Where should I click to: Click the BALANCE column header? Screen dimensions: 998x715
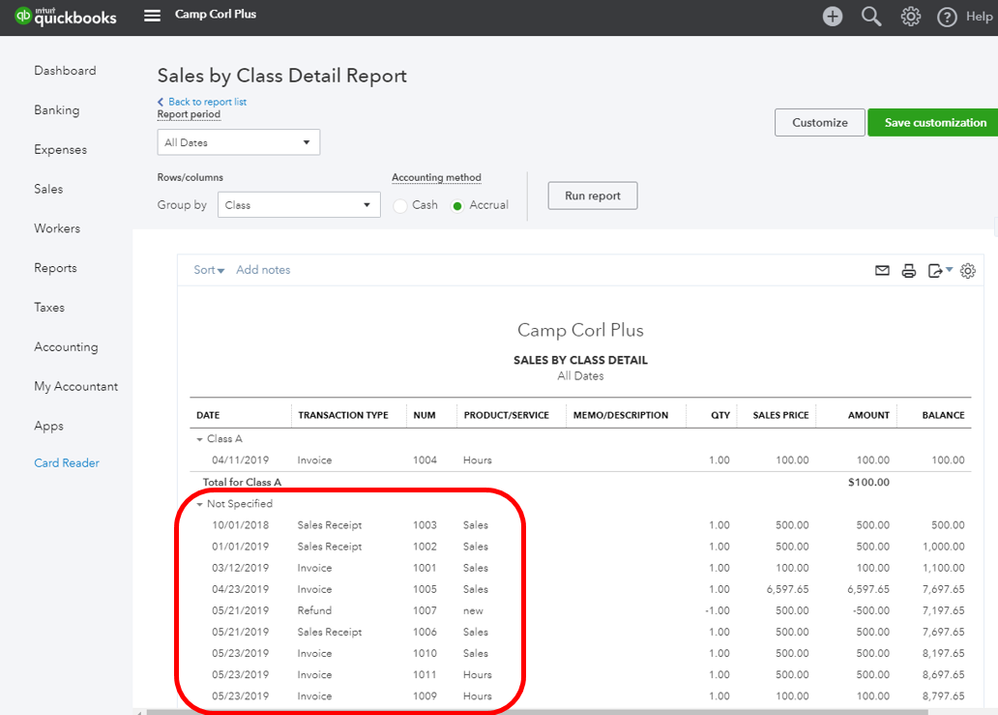(x=943, y=415)
